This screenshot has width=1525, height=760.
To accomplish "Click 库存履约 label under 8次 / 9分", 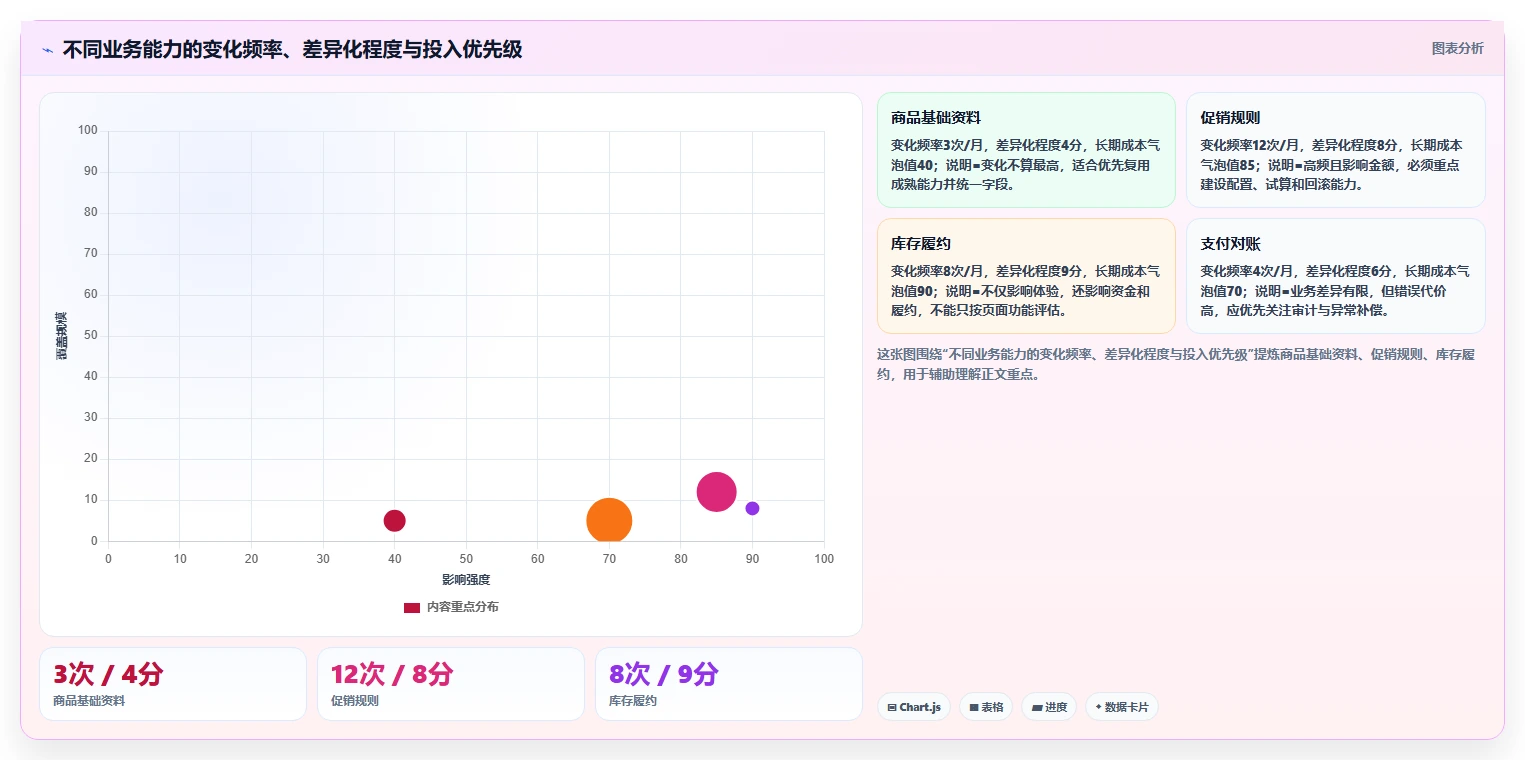I will (633, 701).
